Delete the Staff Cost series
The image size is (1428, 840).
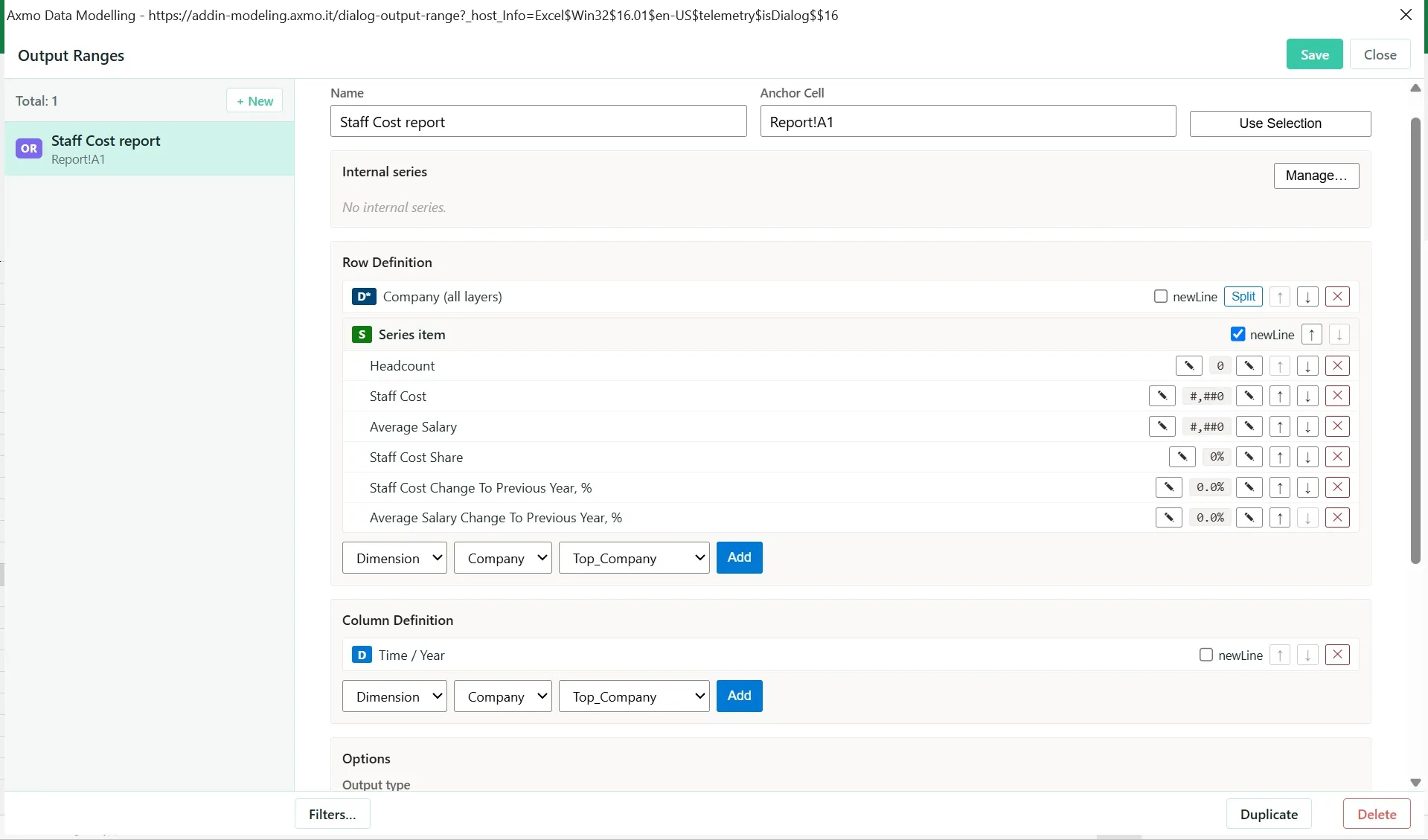tap(1337, 397)
